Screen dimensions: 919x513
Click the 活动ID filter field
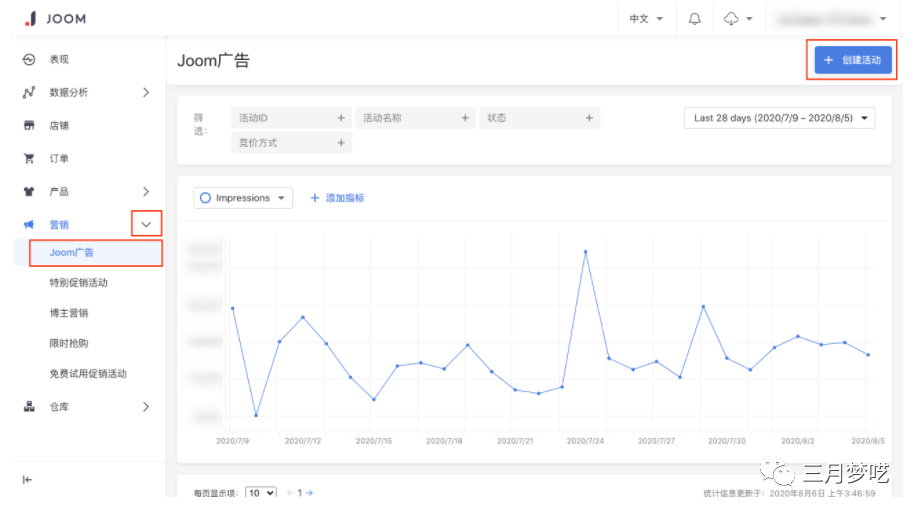pyautogui.click(x=291, y=118)
